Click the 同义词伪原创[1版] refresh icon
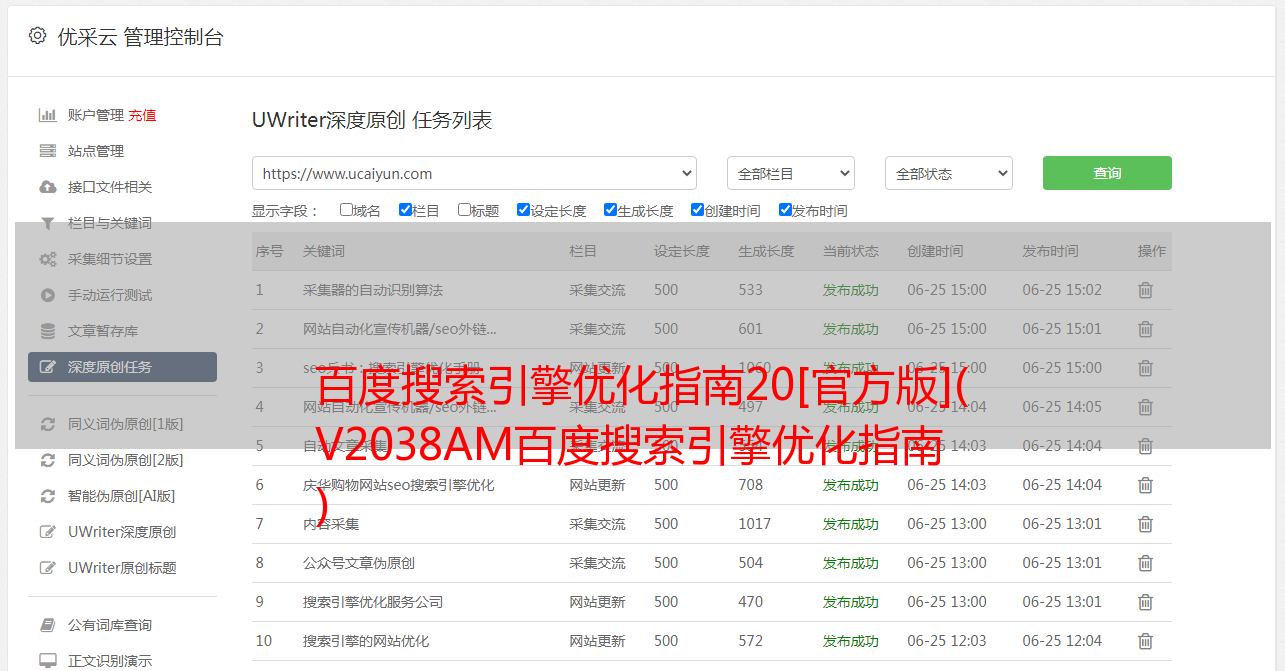This screenshot has width=1285, height=671. 47,424
